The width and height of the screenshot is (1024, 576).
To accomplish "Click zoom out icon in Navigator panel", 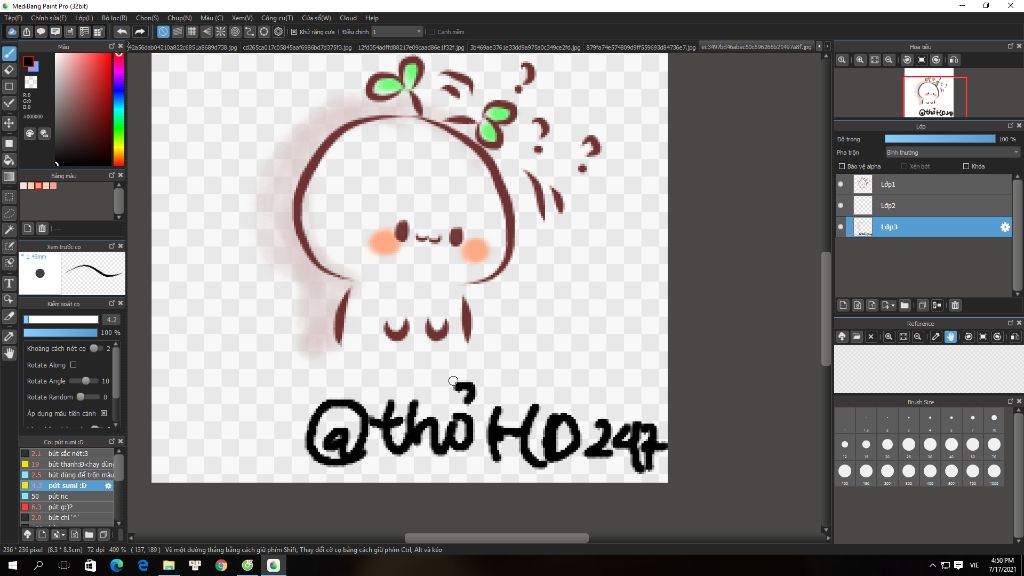I will [x=889, y=59].
